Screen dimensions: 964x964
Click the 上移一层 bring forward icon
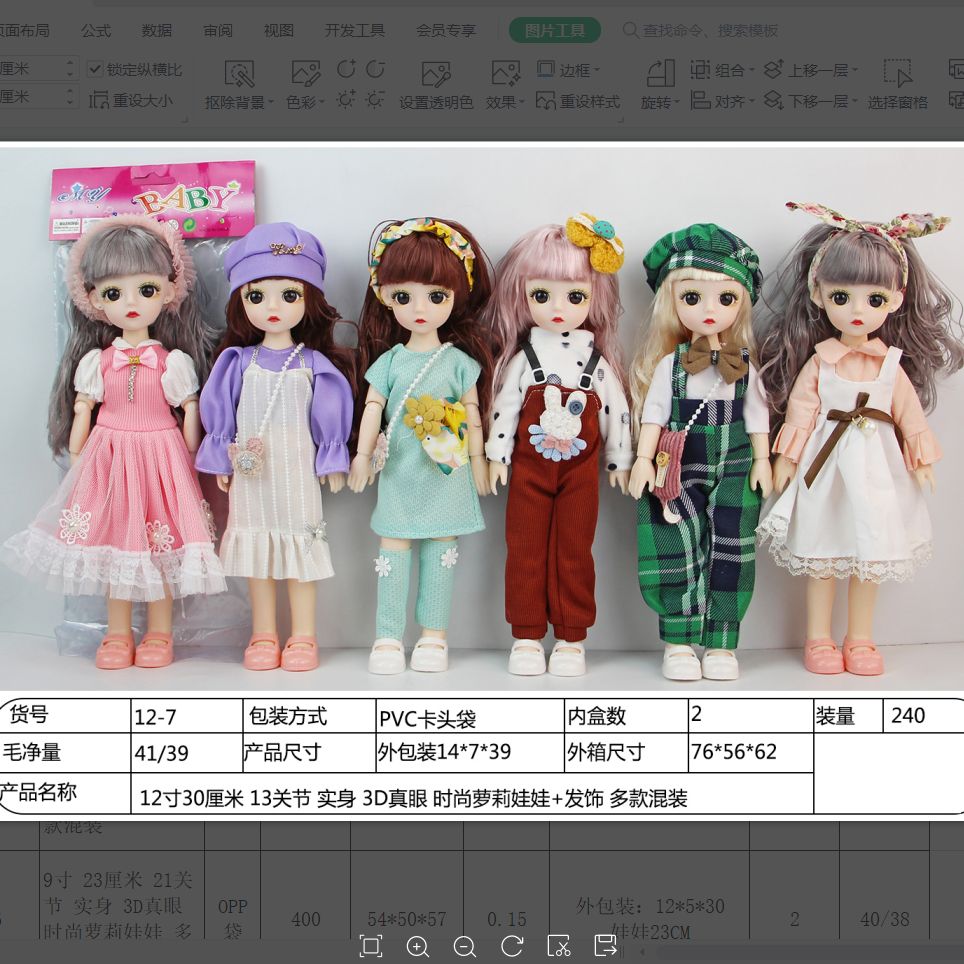click(x=773, y=69)
